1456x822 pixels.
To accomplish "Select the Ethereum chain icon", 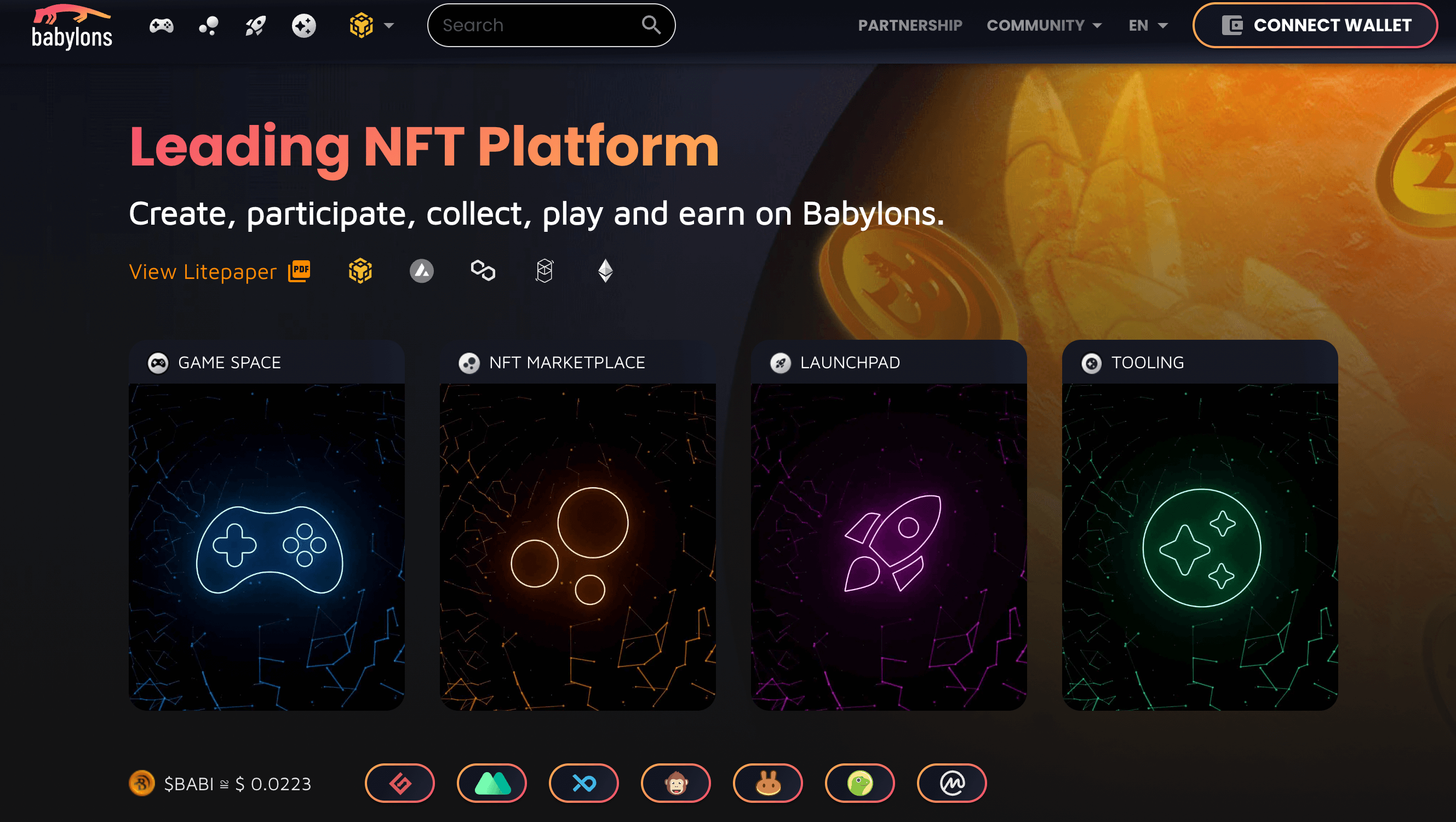I will (605, 271).
